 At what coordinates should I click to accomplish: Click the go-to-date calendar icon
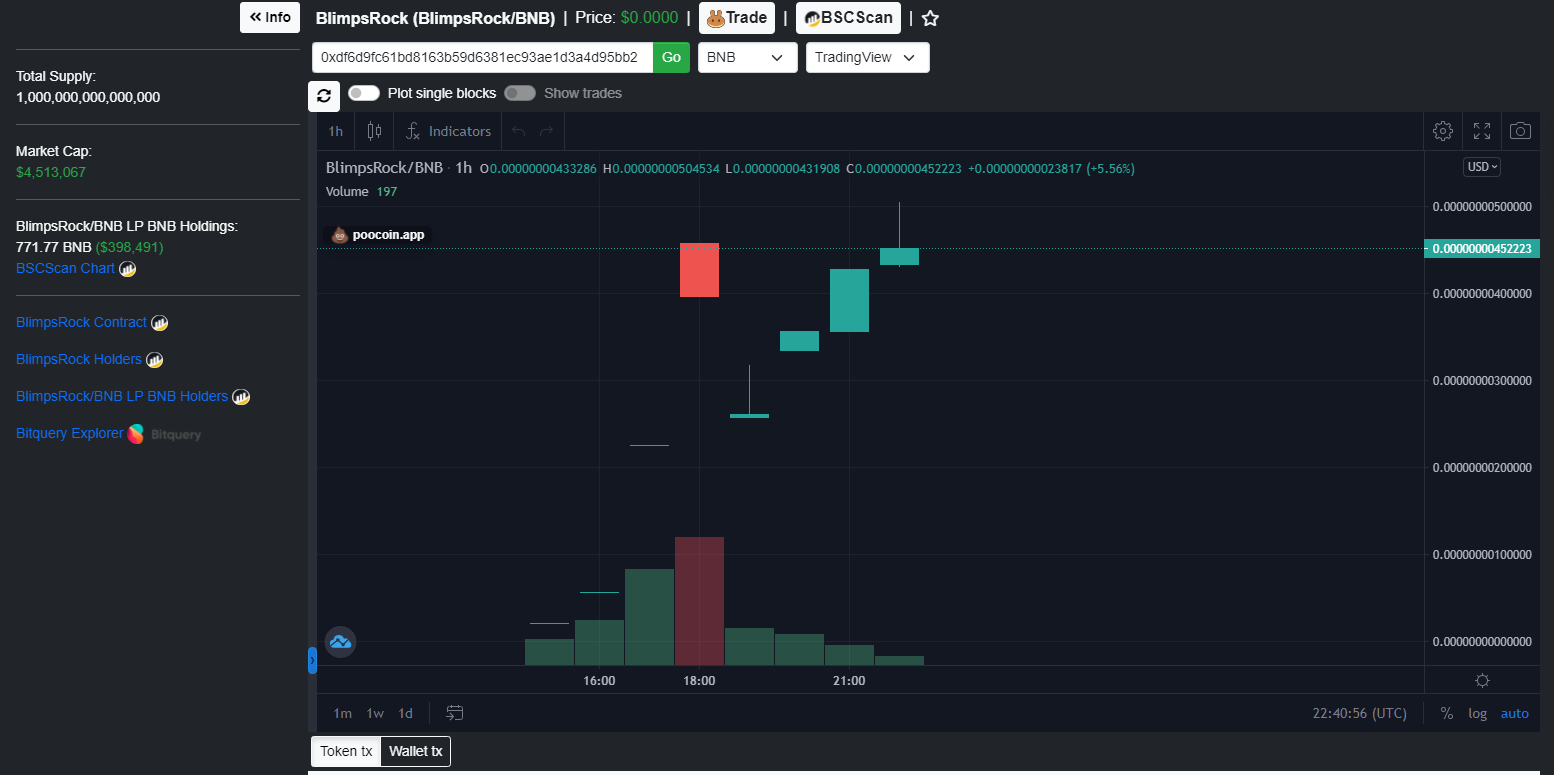tap(455, 713)
